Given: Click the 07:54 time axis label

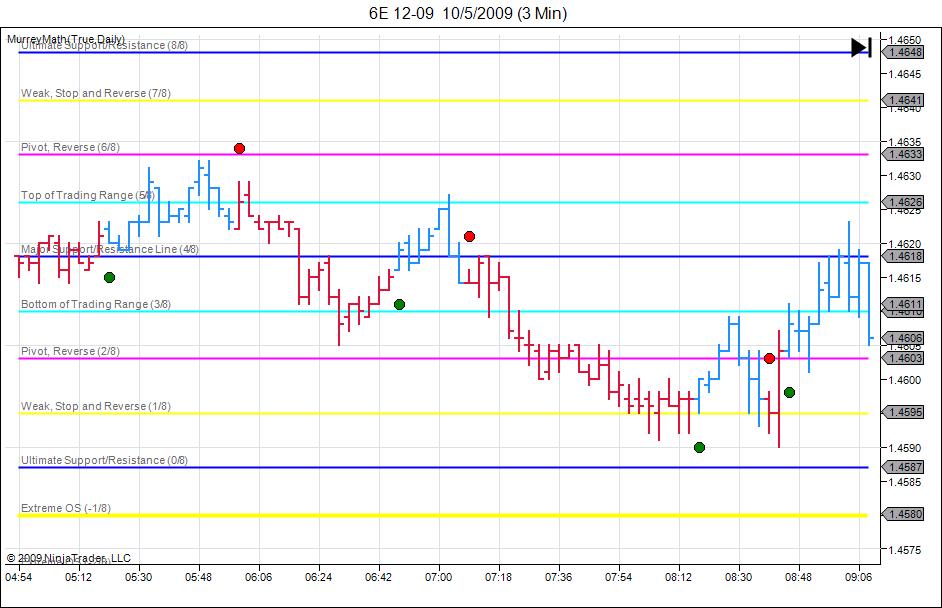Looking at the screenshot, I should pos(619,577).
